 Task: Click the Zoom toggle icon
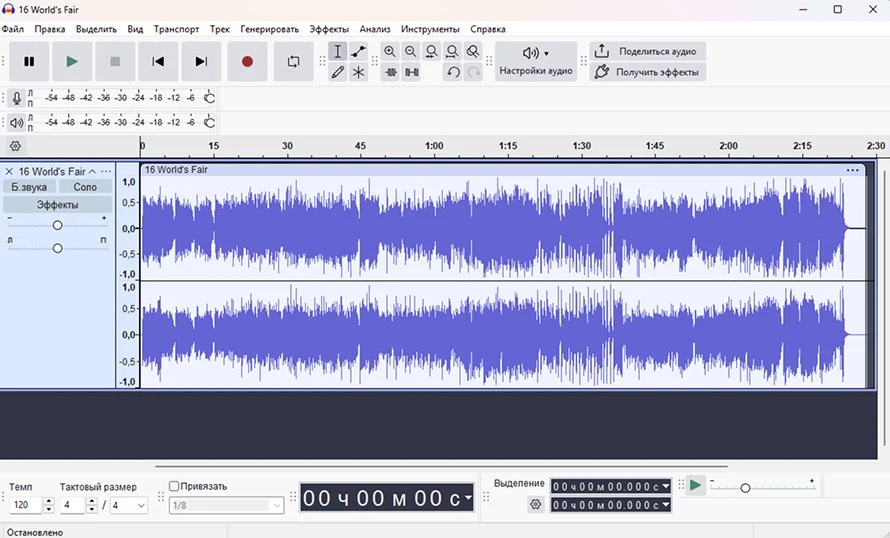click(x=473, y=52)
